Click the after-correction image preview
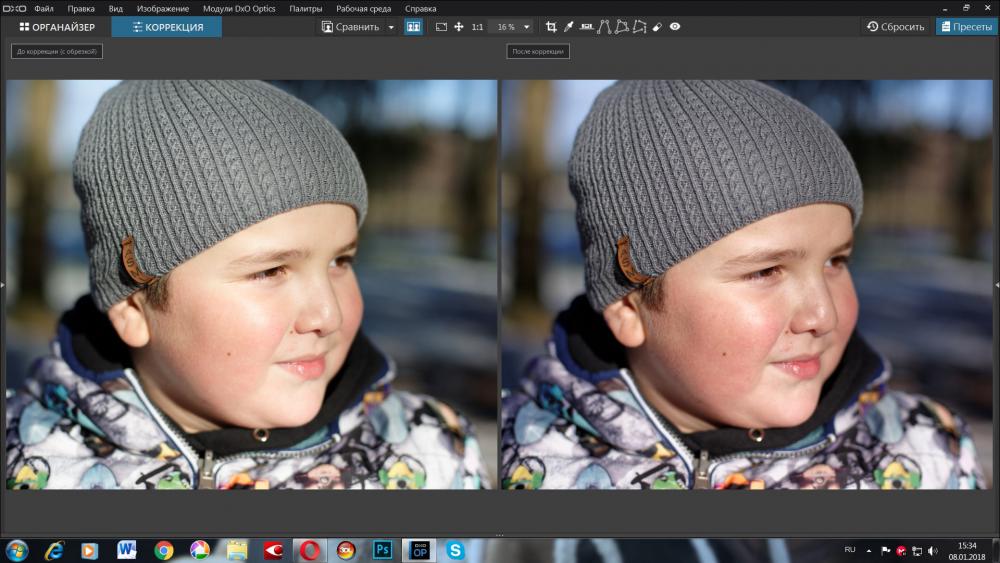This screenshot has height=563, width=1000. 747,284
